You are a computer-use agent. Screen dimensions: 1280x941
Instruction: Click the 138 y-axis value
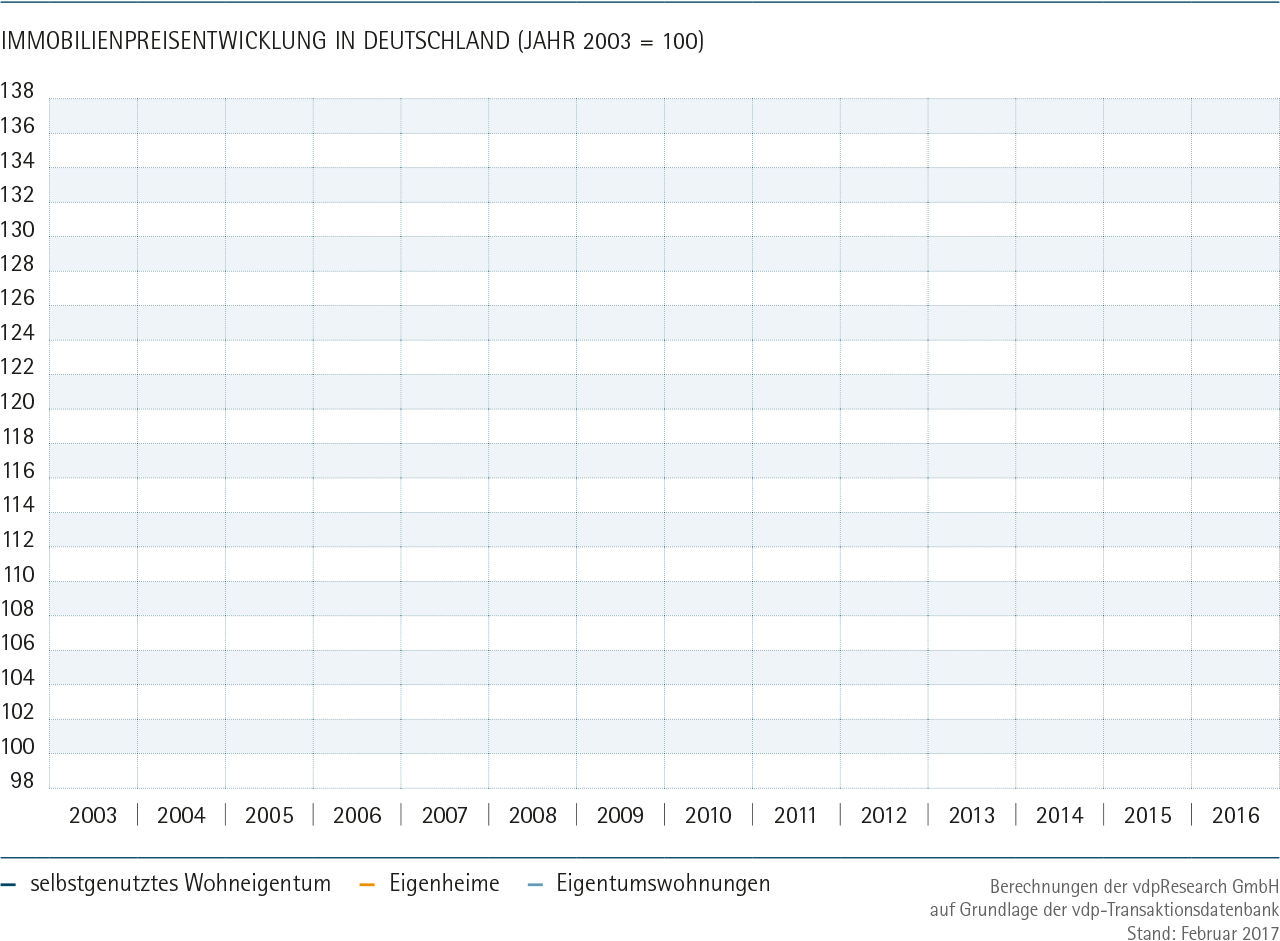tap(17, 91)
